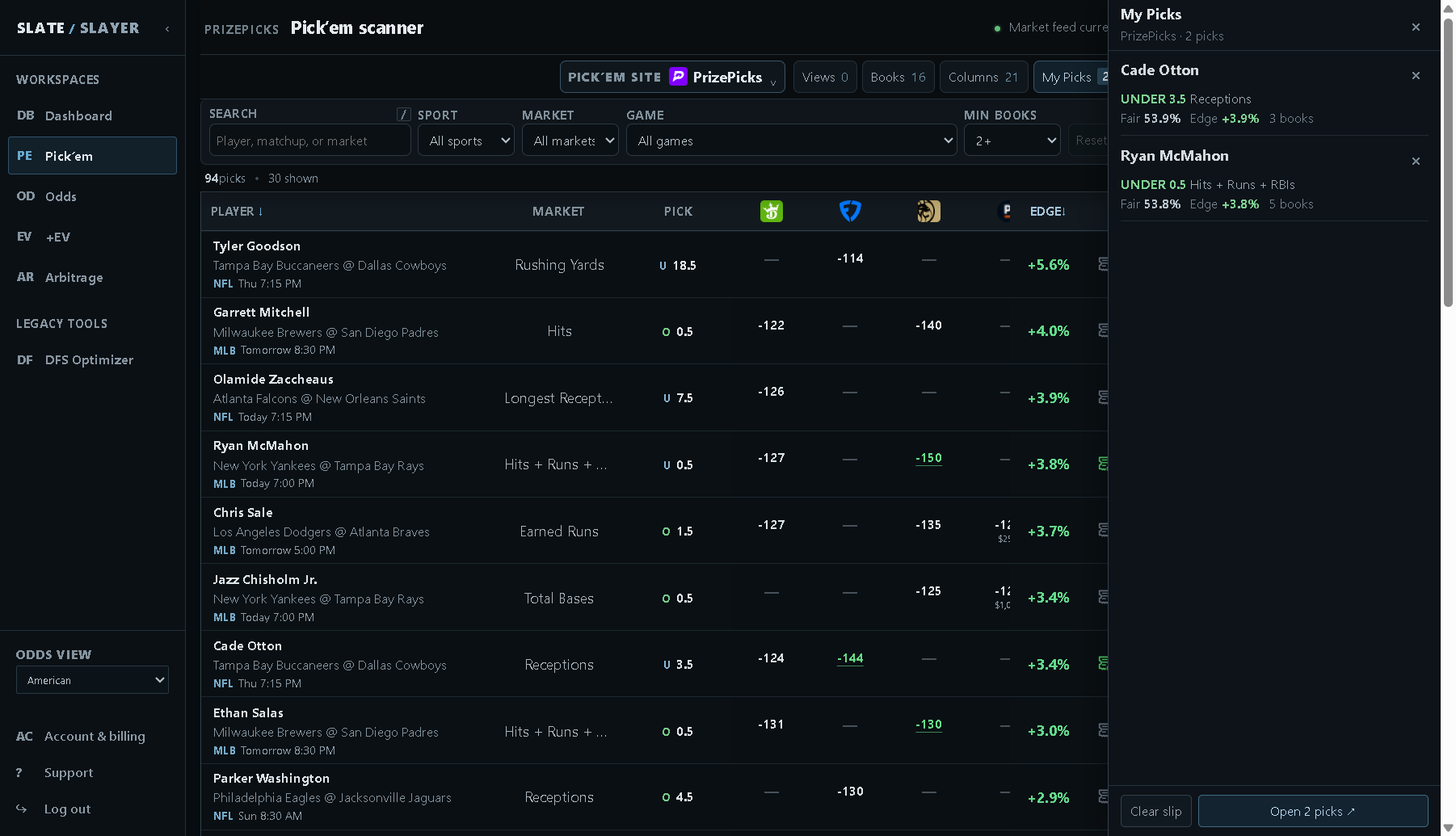Screen dimensions: 1456x836
Task: Remove Ryan McMahon from My Picks
Action: coord(1416,161)
